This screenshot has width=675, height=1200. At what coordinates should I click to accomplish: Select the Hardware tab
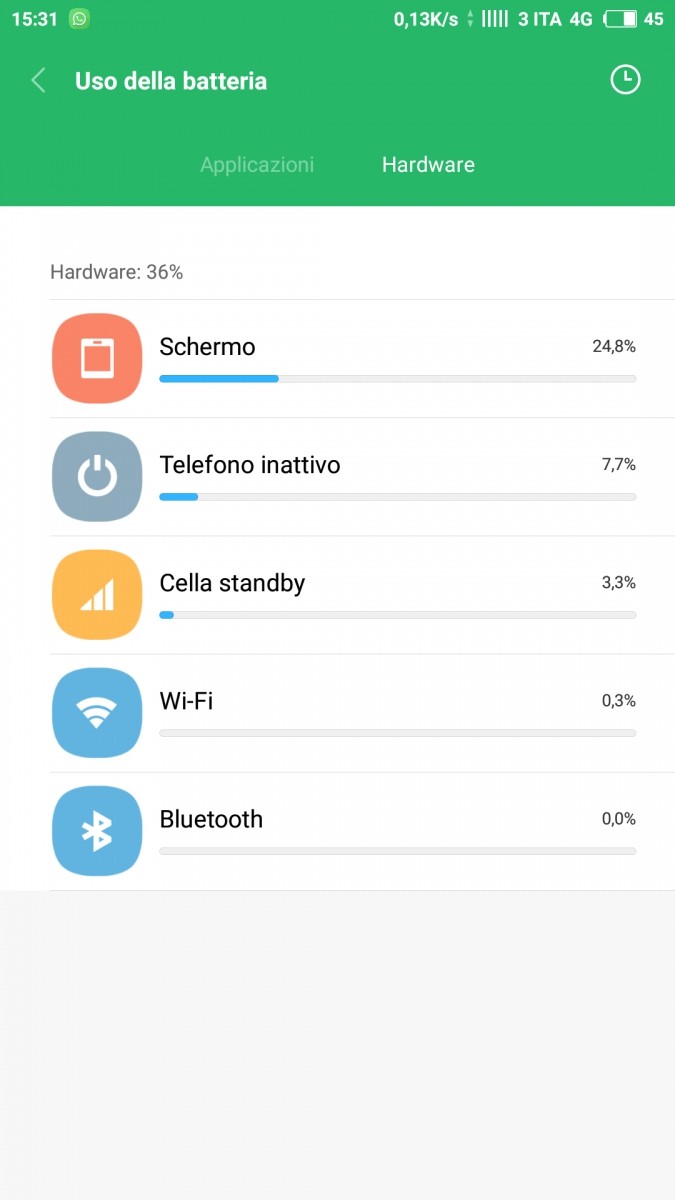click(x=428, y=165)
